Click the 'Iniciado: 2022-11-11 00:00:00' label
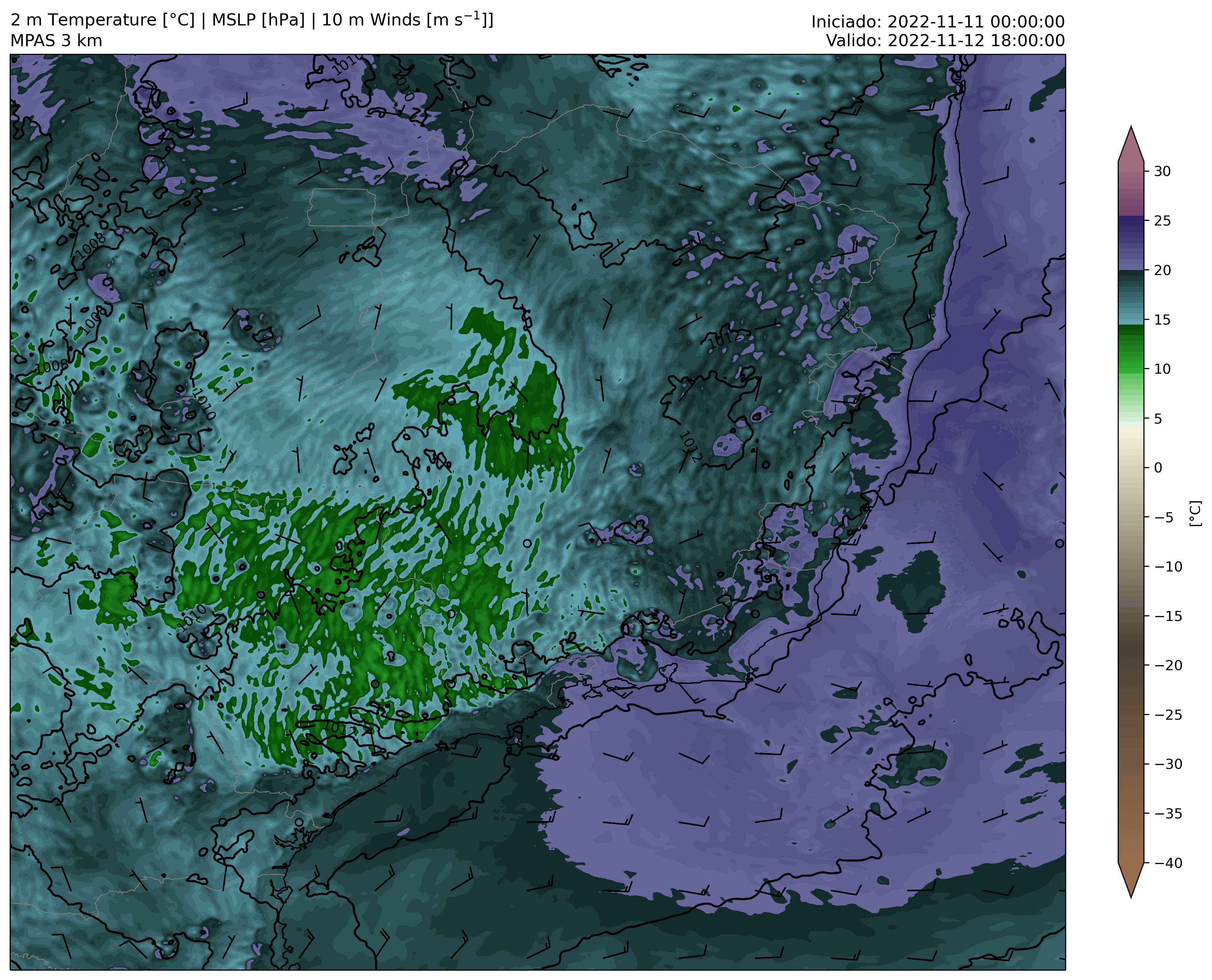Image resolution: width=1212 pixels, height=980 pixels. (x=938, y=22)
